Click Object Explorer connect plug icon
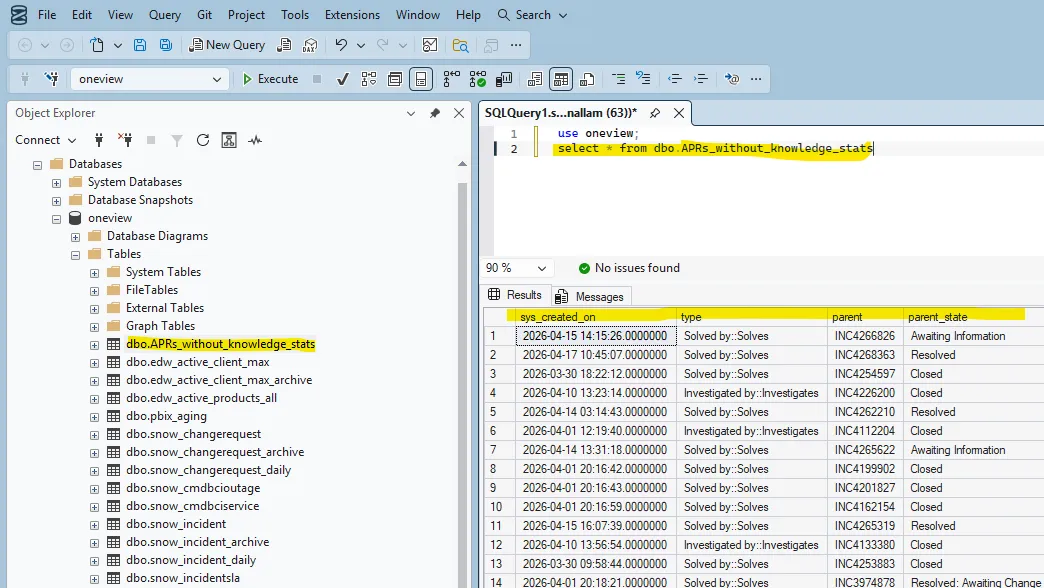 [x=99, y=140]
